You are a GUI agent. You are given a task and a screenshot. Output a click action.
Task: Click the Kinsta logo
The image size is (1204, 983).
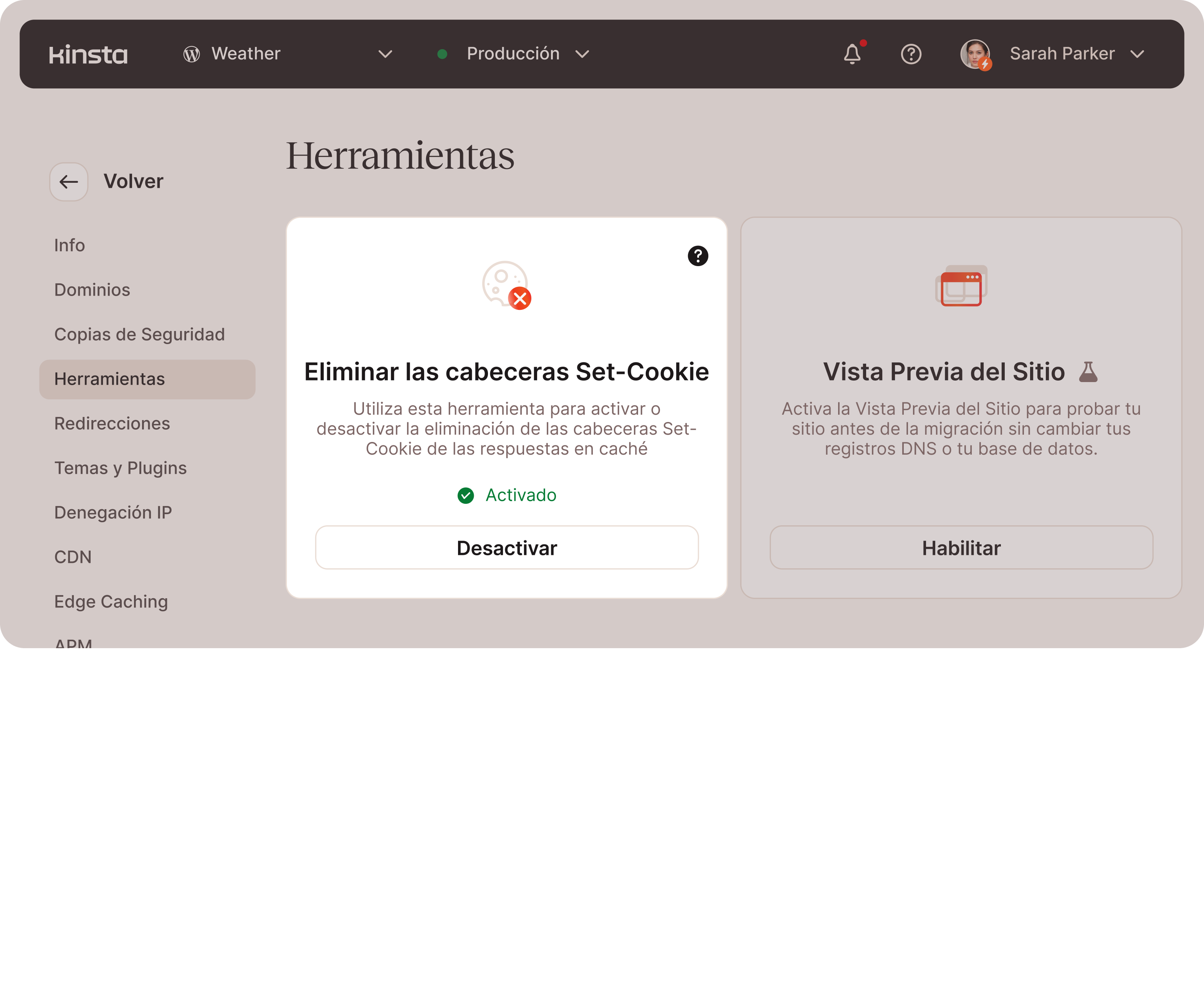(88, 55)
